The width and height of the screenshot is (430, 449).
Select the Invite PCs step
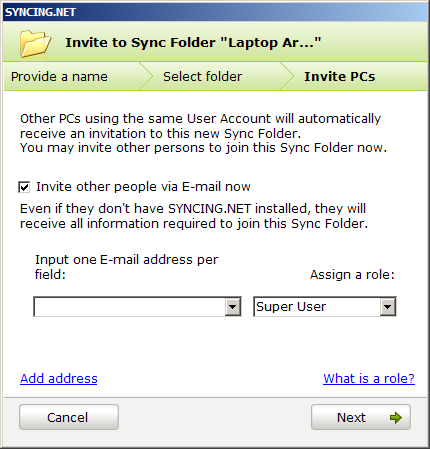point(340,77)
